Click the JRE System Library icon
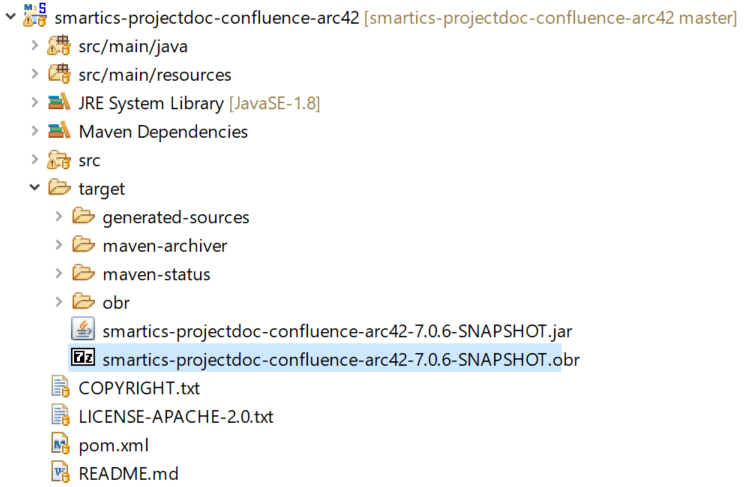The image size is (751, 487). click(60, 103)
